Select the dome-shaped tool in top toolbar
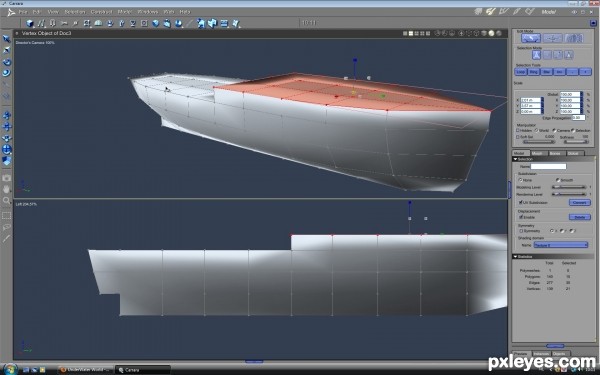 (x=98, y=23)
